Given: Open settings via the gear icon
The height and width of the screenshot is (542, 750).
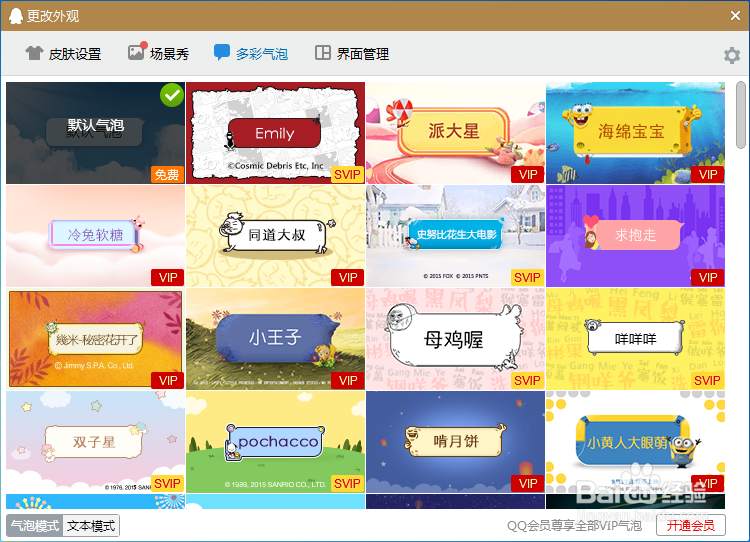Looking at the screenshot, I should (x=732, y=55).
